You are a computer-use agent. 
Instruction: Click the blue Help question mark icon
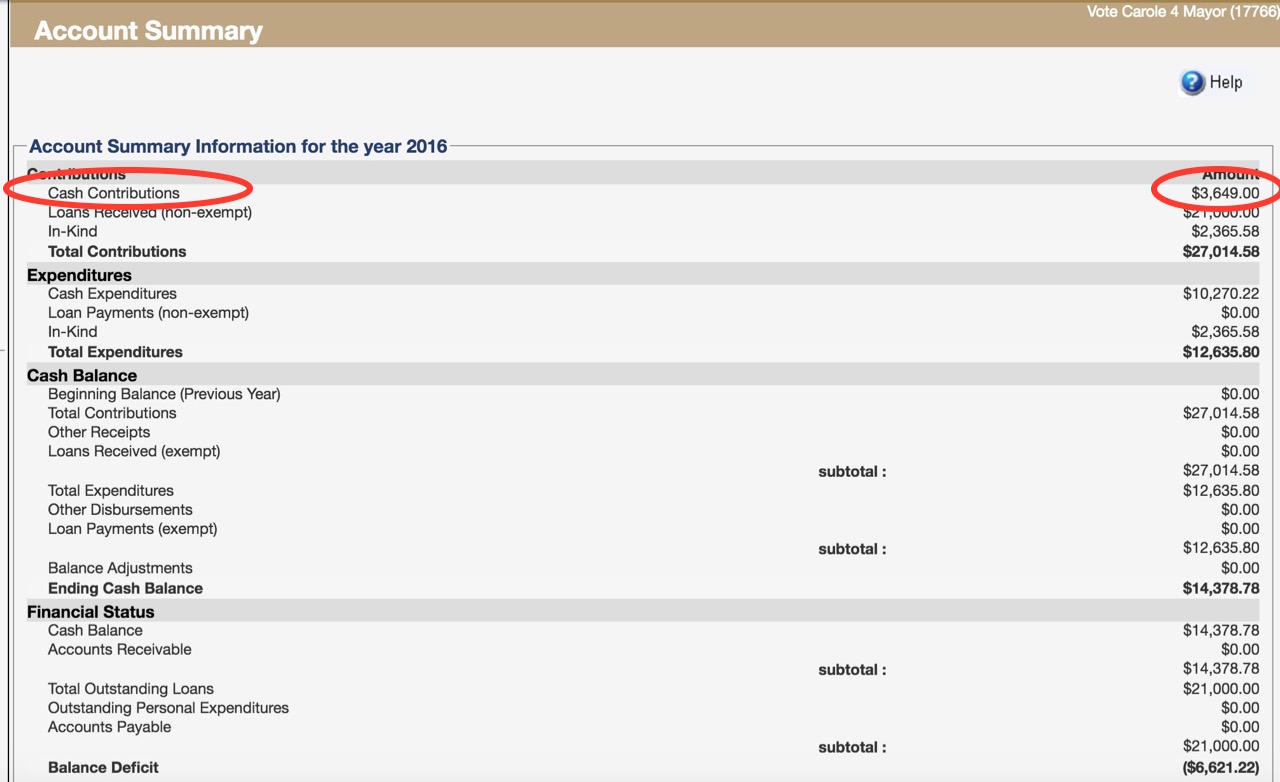point(1192,82)
